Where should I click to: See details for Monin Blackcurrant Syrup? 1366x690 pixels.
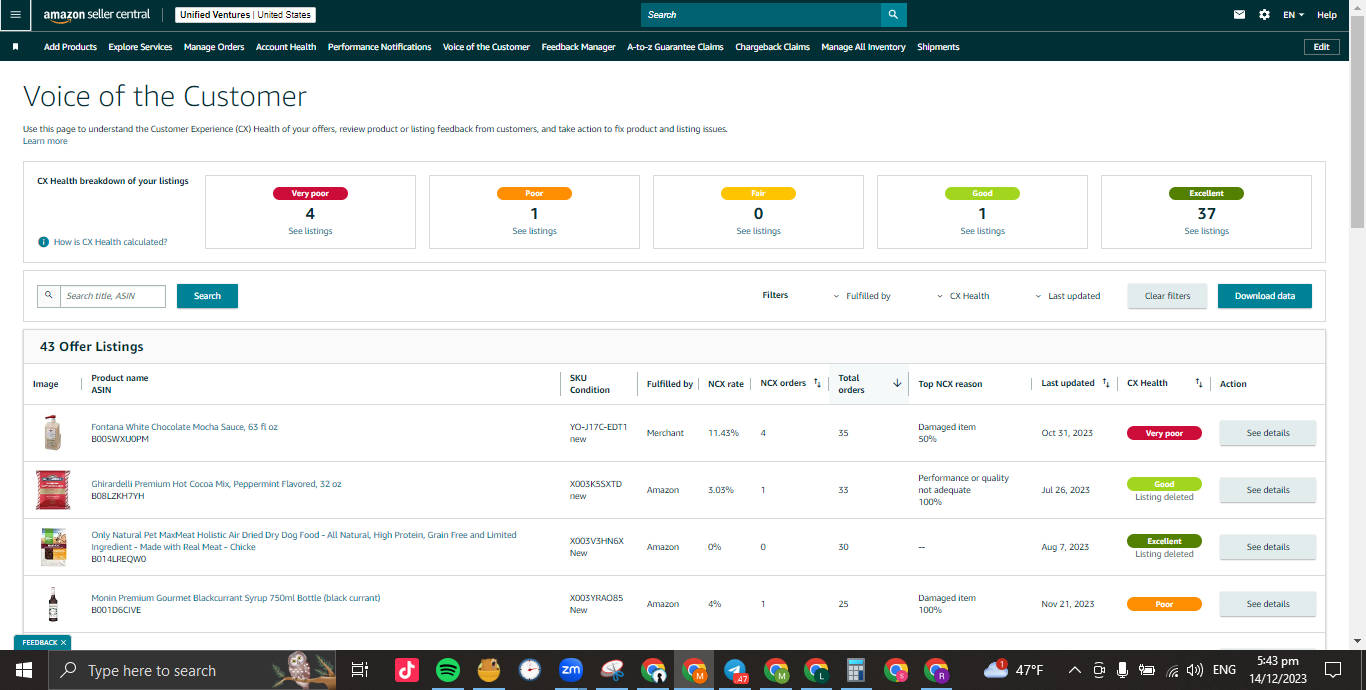click(x=1267, y=604)
